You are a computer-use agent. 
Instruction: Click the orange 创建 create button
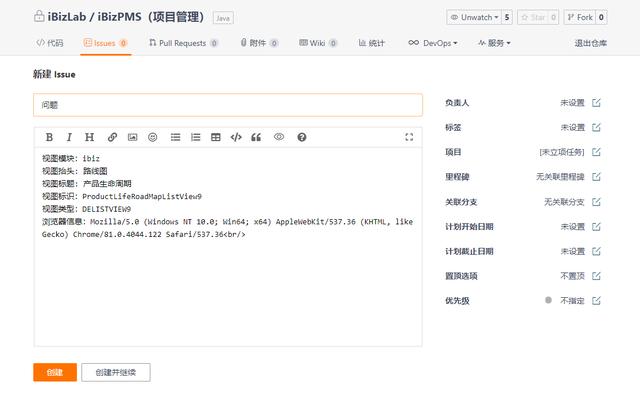55,372
